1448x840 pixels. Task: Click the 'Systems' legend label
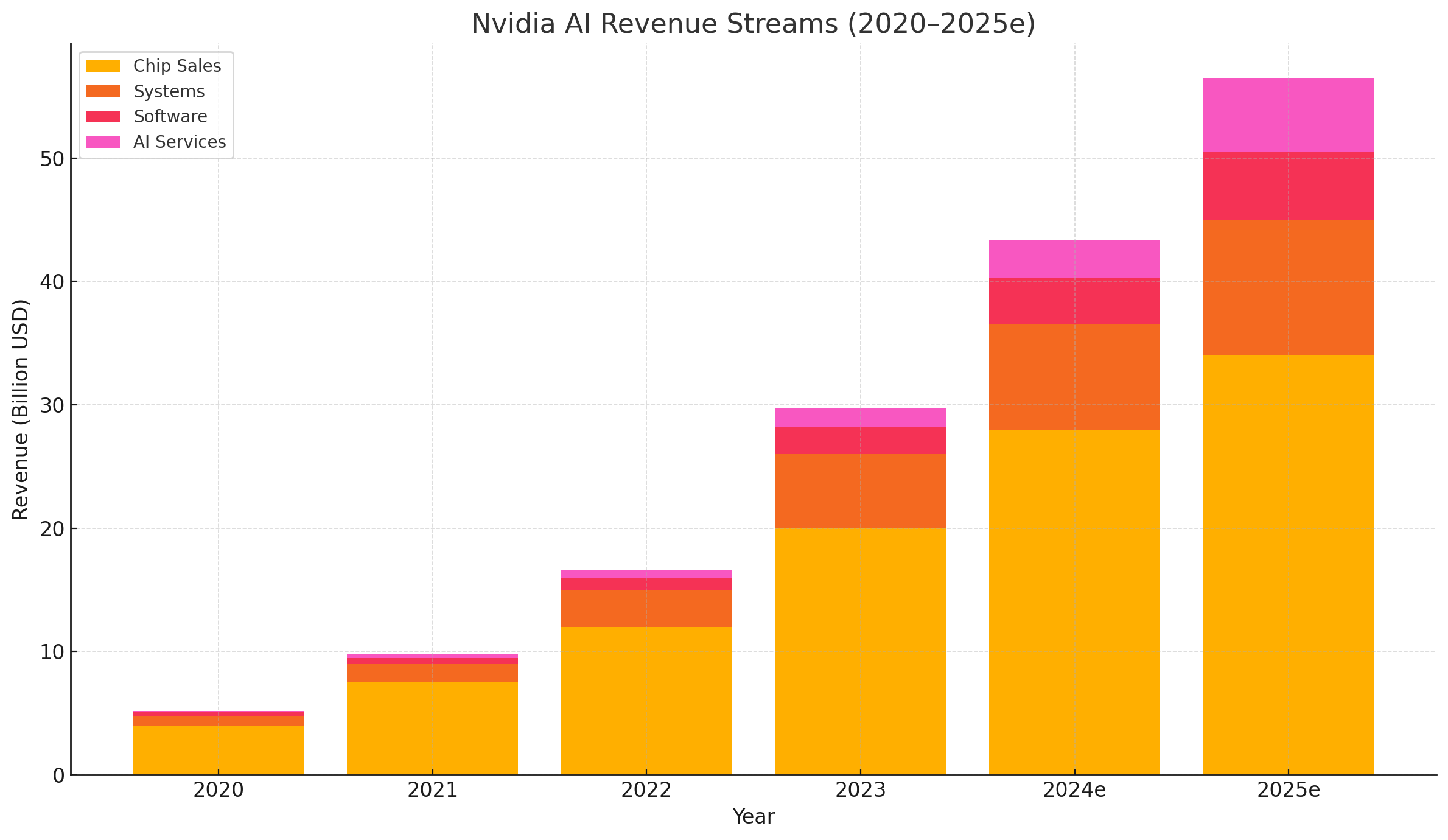[x=169, y=92]
